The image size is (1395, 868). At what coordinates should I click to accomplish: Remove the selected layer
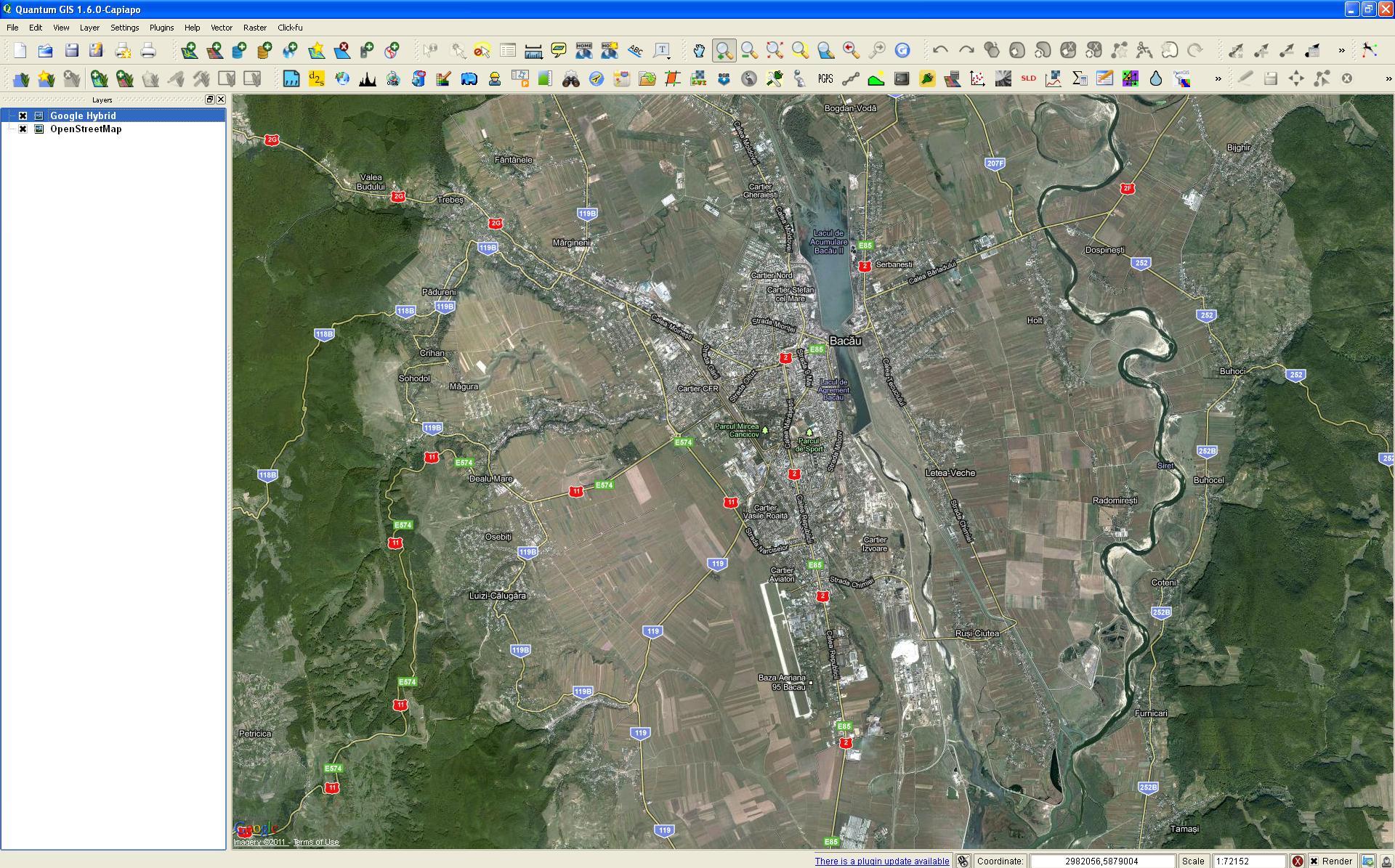[x=341, y=50]
